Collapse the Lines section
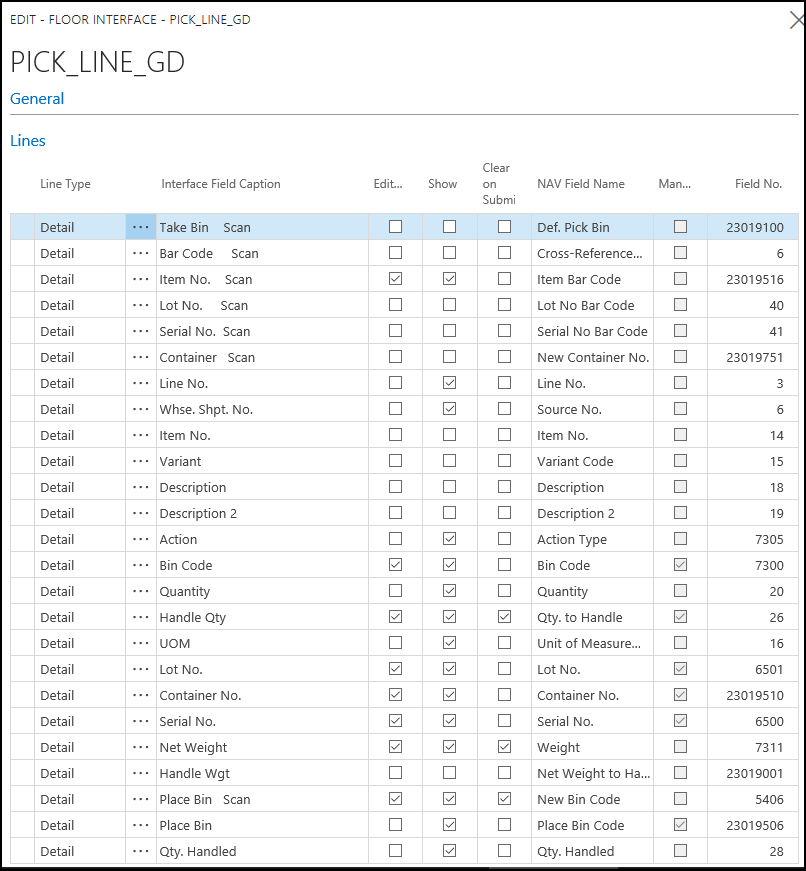Image resolution: width=806 pixels, height=871 pixels. tap(28, 140)
